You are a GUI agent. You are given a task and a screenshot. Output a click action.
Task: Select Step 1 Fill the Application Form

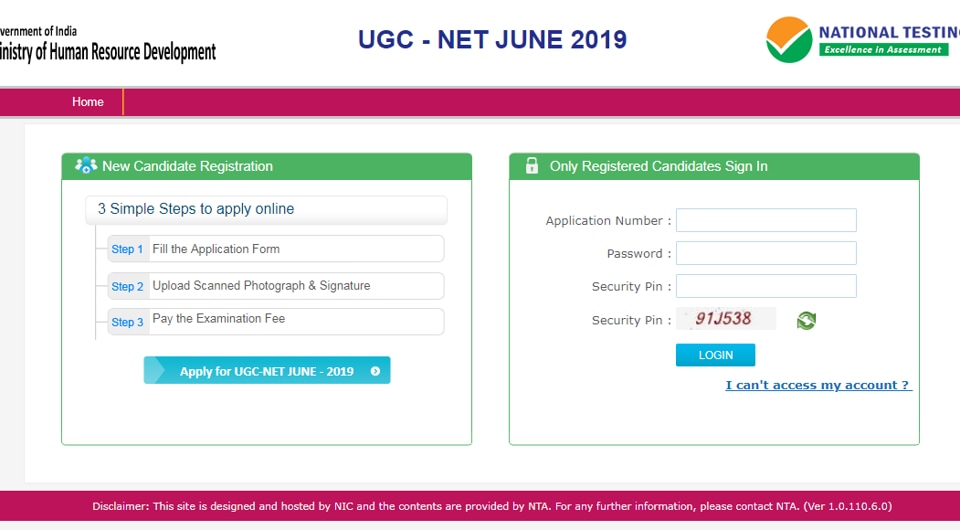(x=276, y=249)
